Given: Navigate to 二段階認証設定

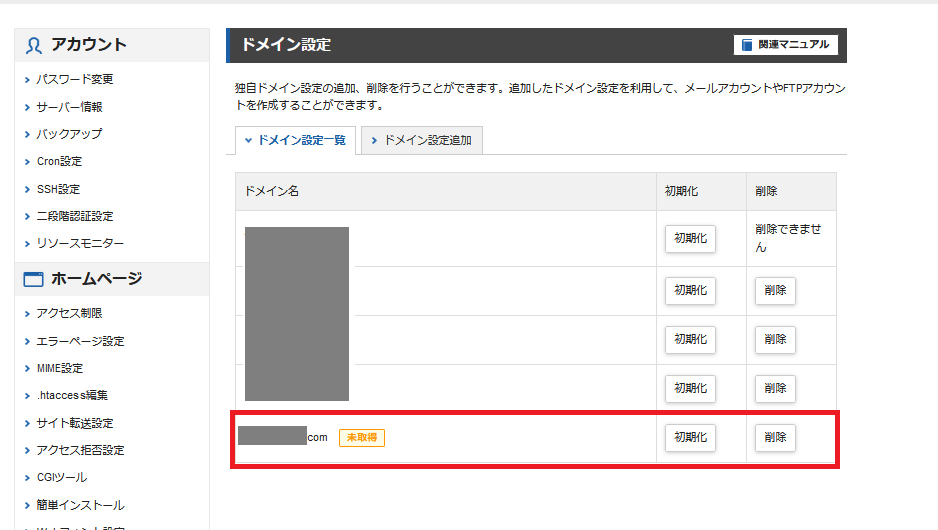Looking at the screenshot, I should (x=75, y=216).
